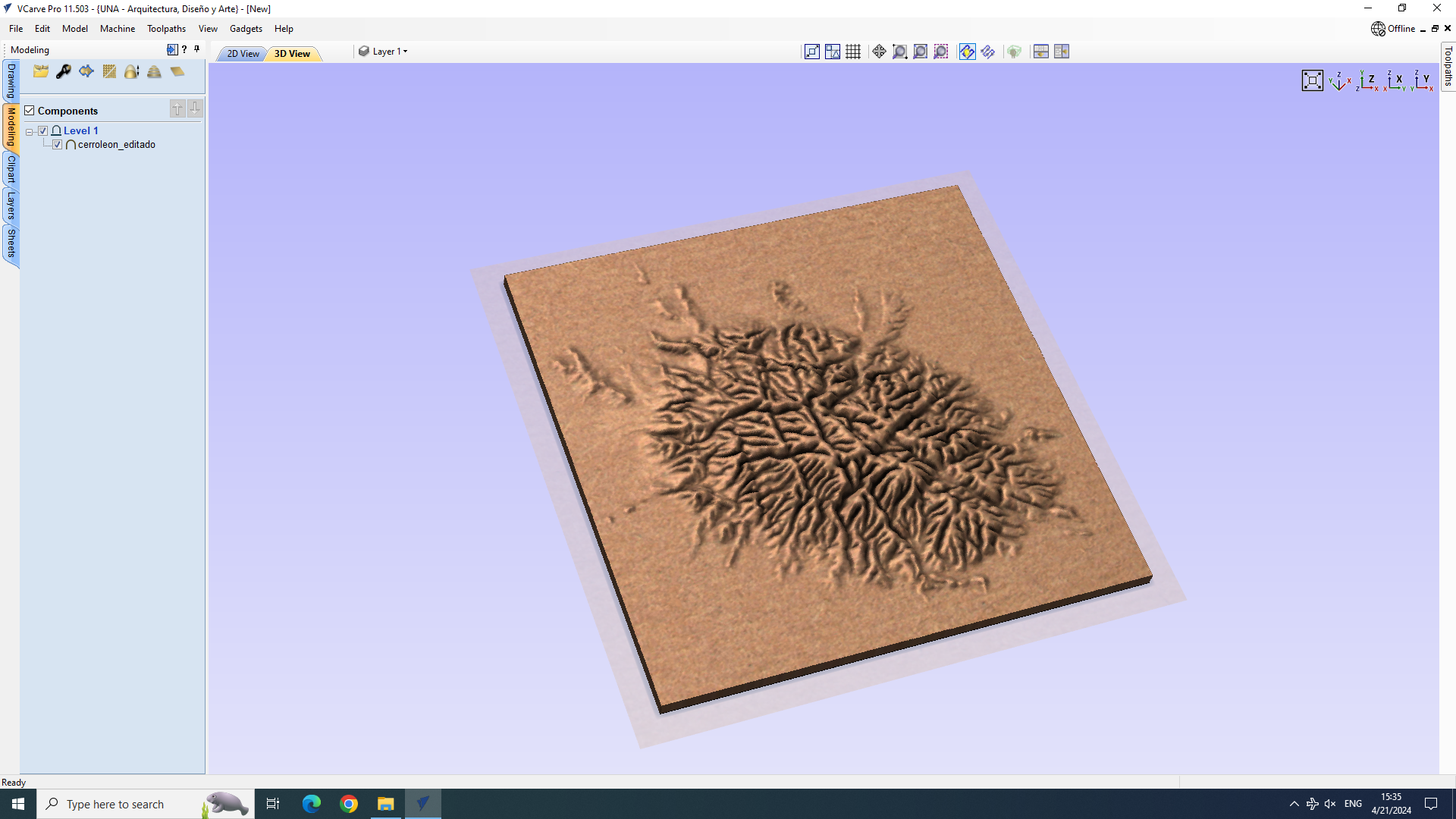This screenshot has width=1456, height=819.
Task: Open the Machine menu
Action: click(x=118, y=29)
